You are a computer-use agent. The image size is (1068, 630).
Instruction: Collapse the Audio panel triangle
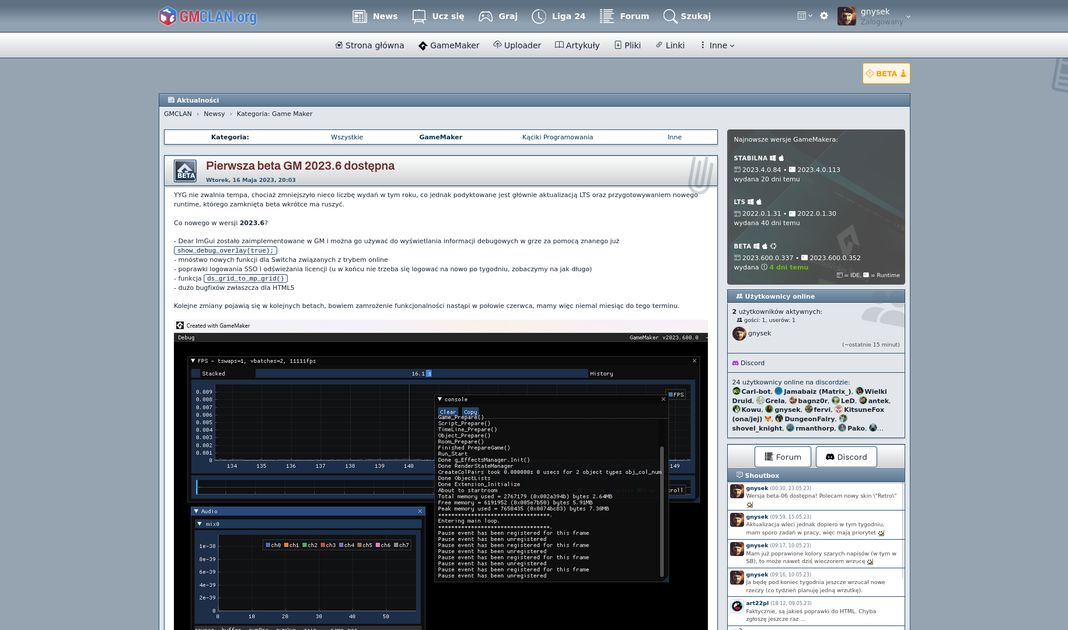(196, 511)
